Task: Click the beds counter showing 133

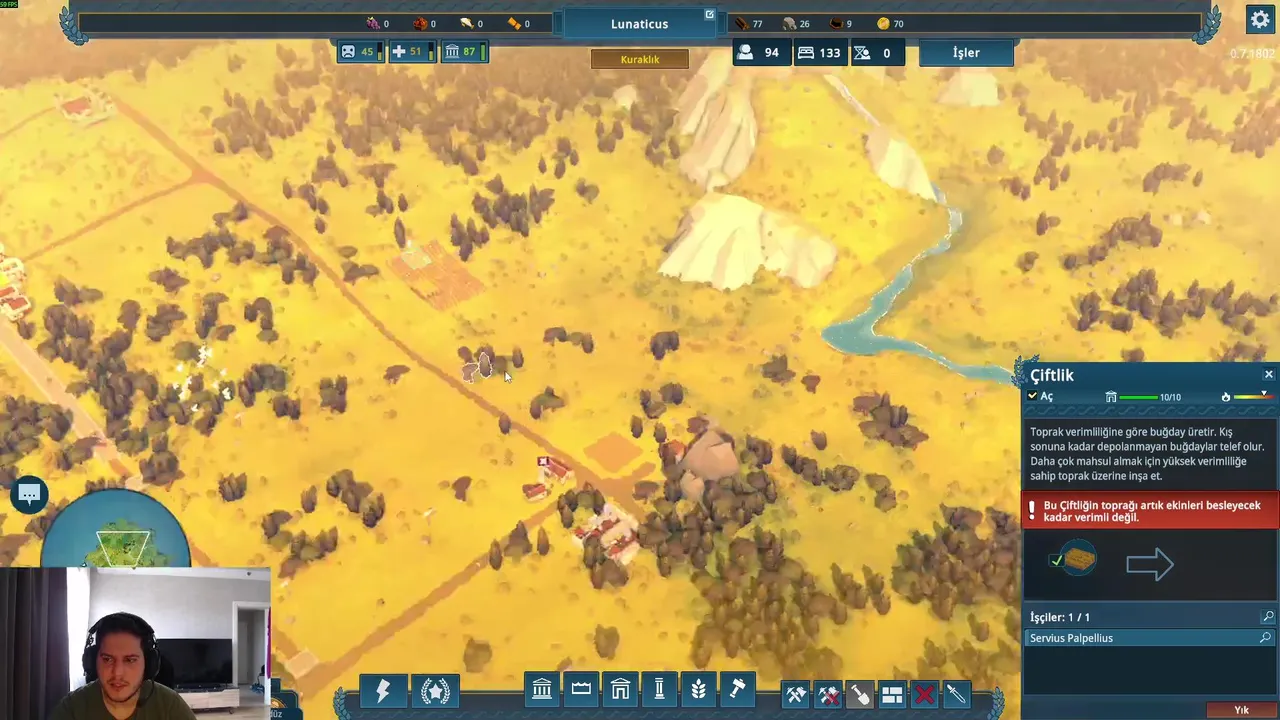Action: 819,53
